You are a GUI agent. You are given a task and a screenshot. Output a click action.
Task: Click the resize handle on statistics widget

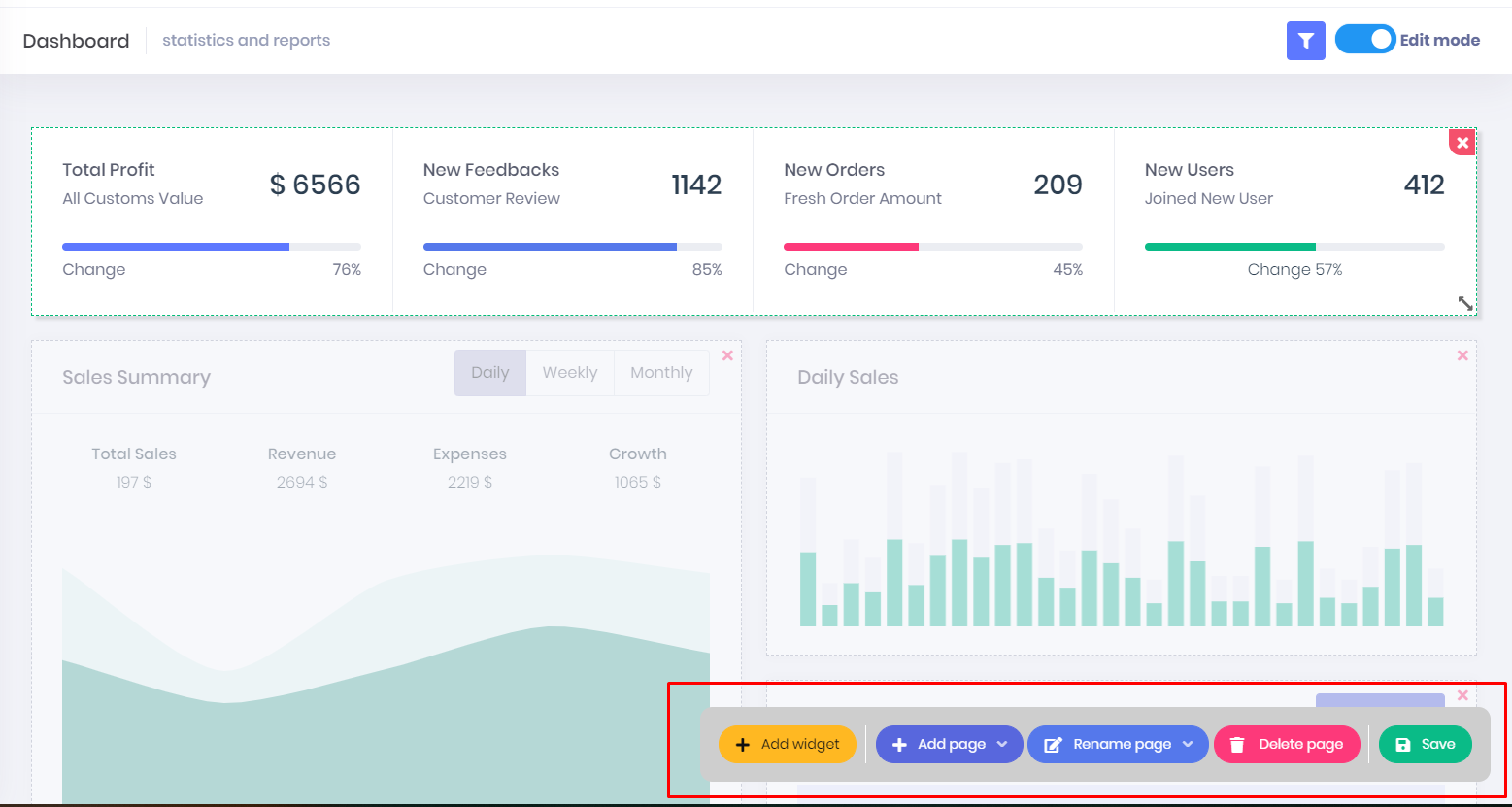click(x=1465, y=303)
